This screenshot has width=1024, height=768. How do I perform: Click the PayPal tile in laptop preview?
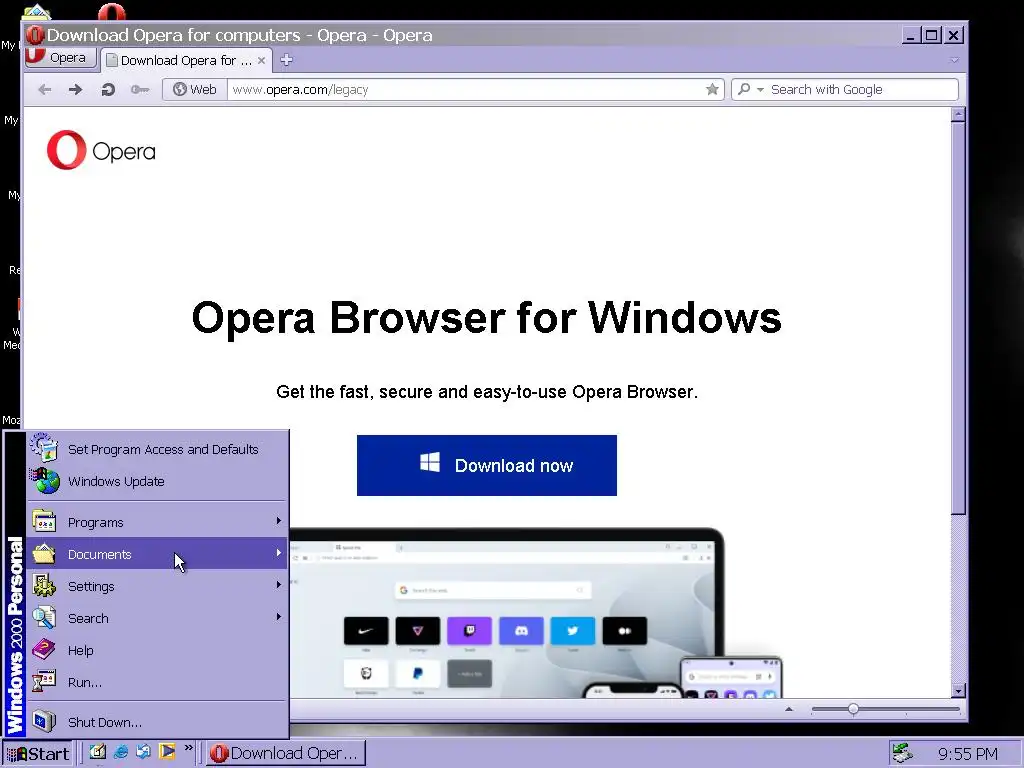[x=417, y=673]
